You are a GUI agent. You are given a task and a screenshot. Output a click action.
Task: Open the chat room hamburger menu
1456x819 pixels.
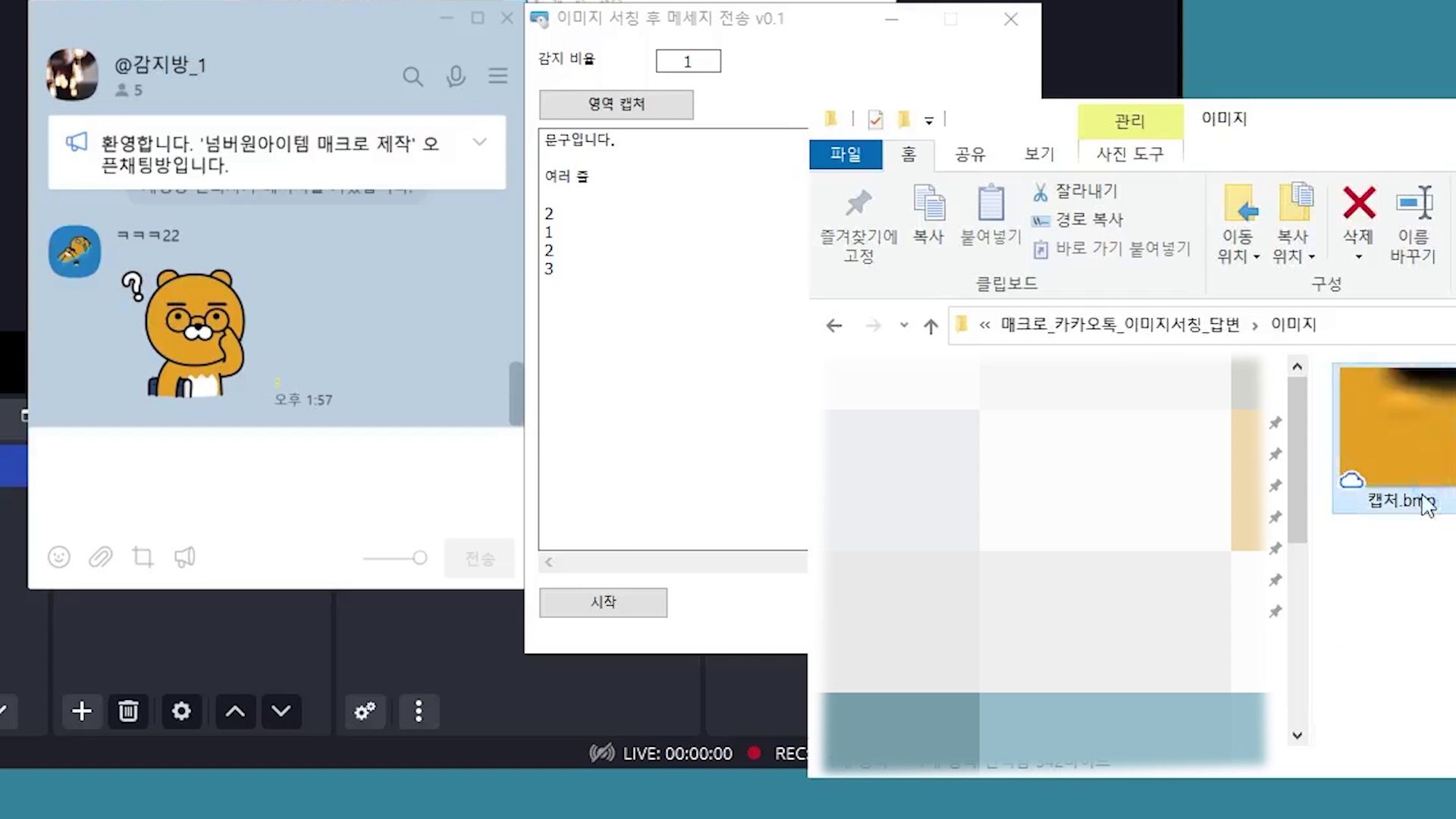point(498,76)
